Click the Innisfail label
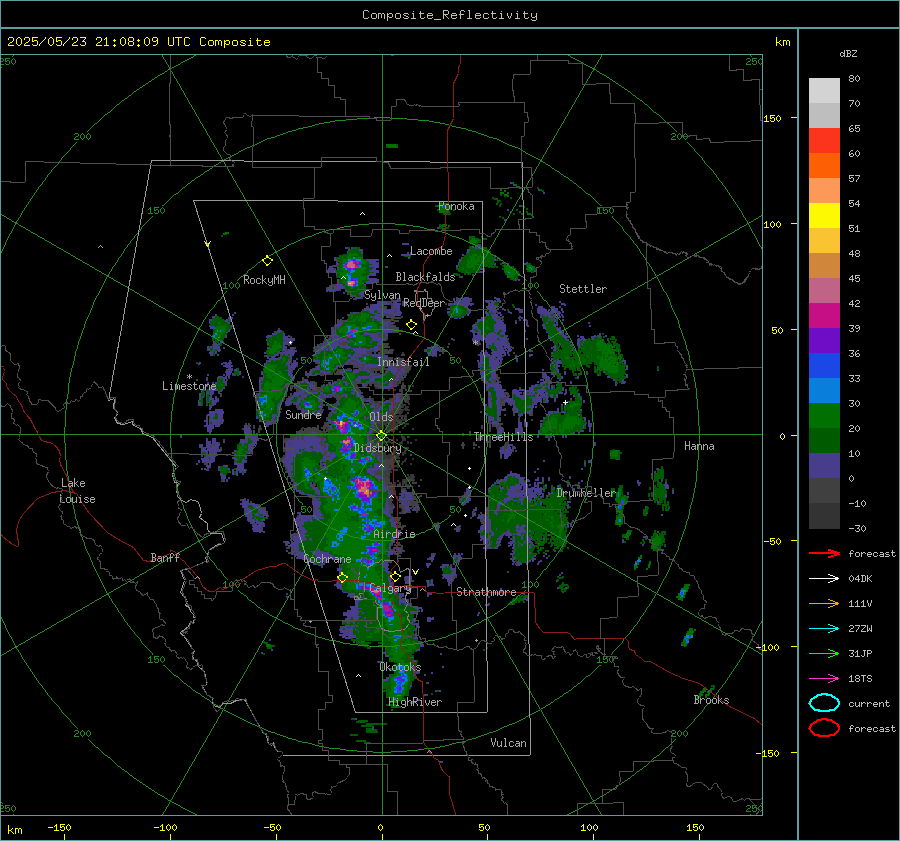Screen dimensions: 900x841 [x=403, y=362]
